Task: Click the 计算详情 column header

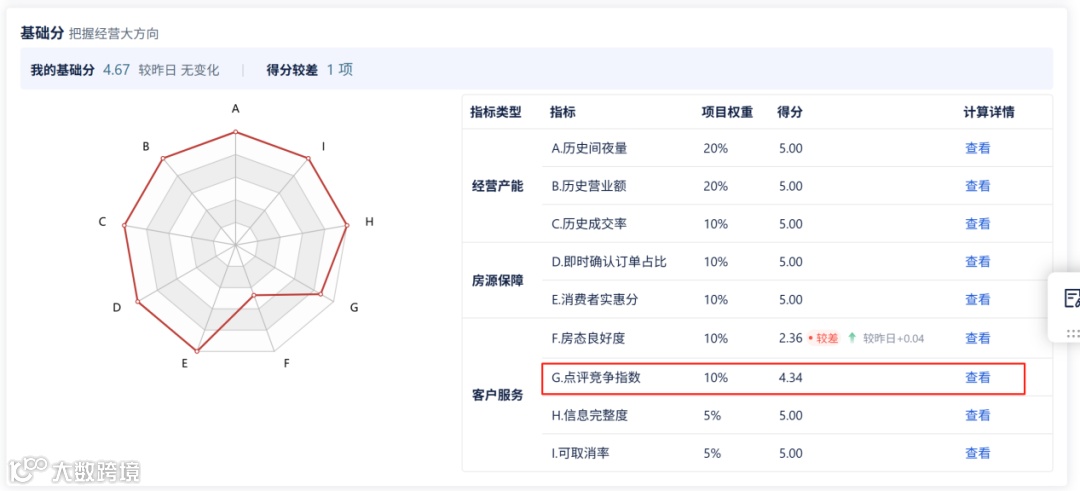Action: click(988, 112)
